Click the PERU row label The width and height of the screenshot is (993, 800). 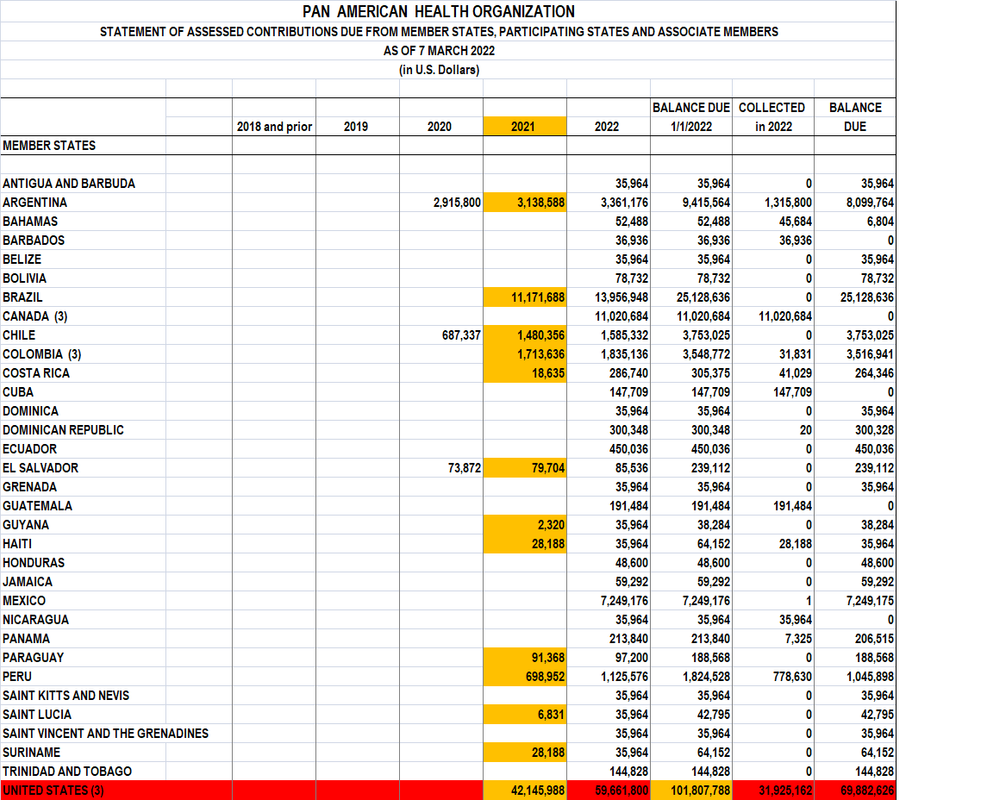coord(17,678)
